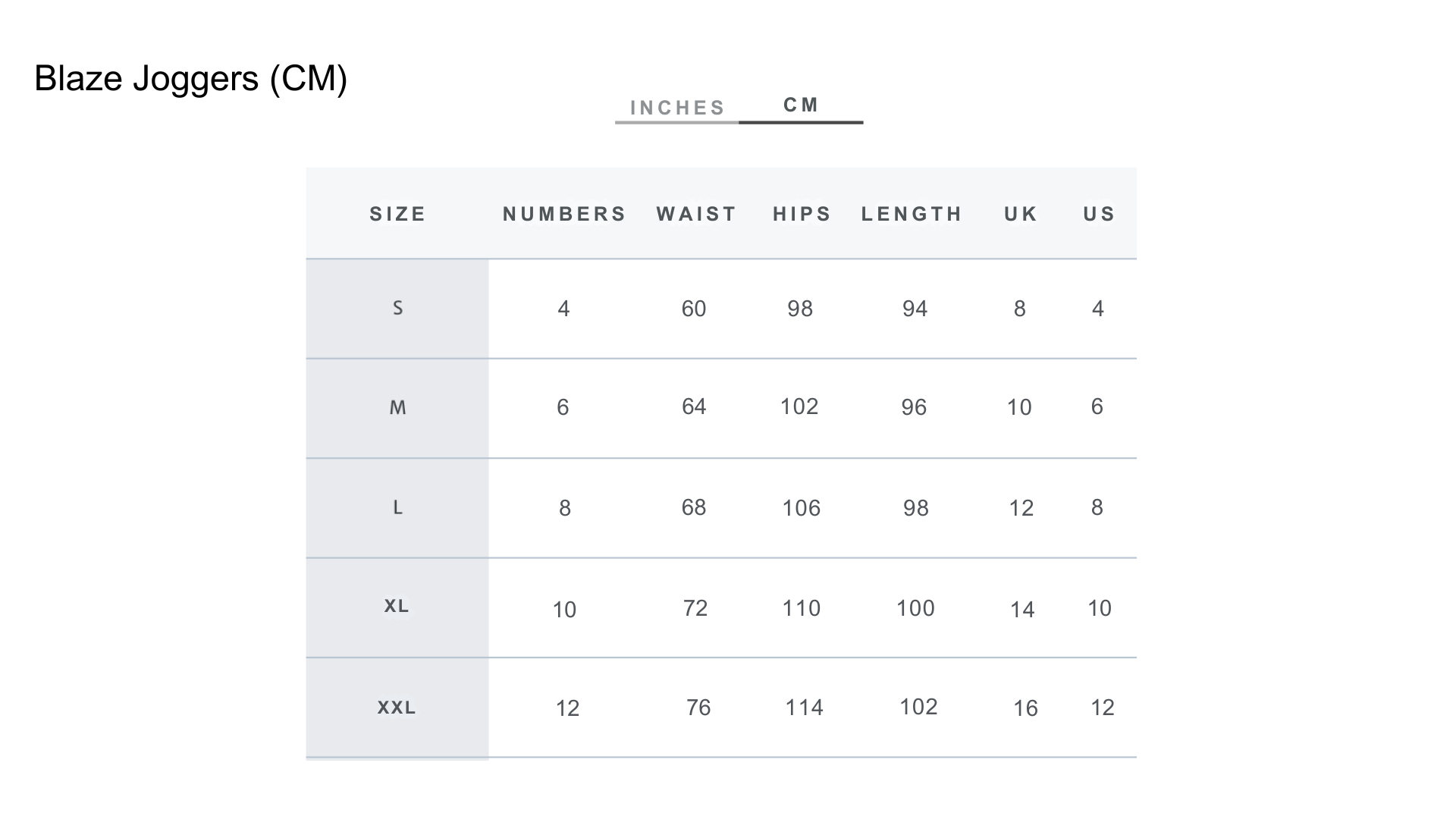Click hips value 102 in M row

coord(799,406)
